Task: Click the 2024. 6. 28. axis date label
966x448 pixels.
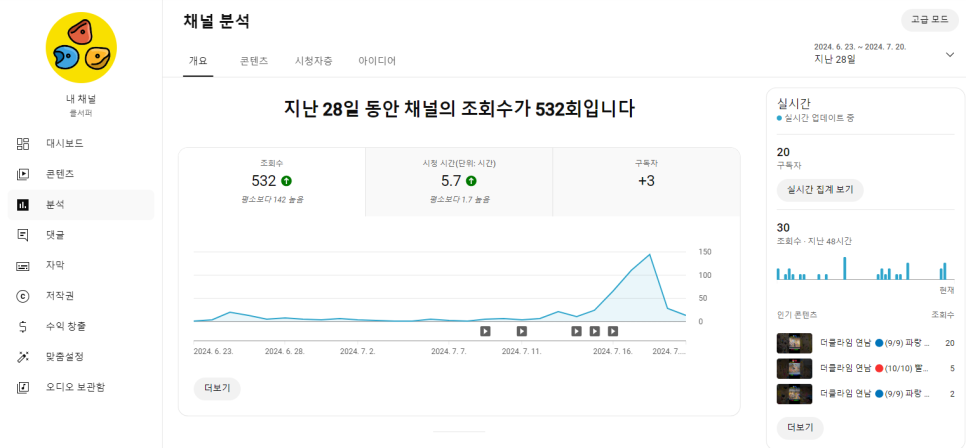Action: pyautogui.click(x=285, y=351)
